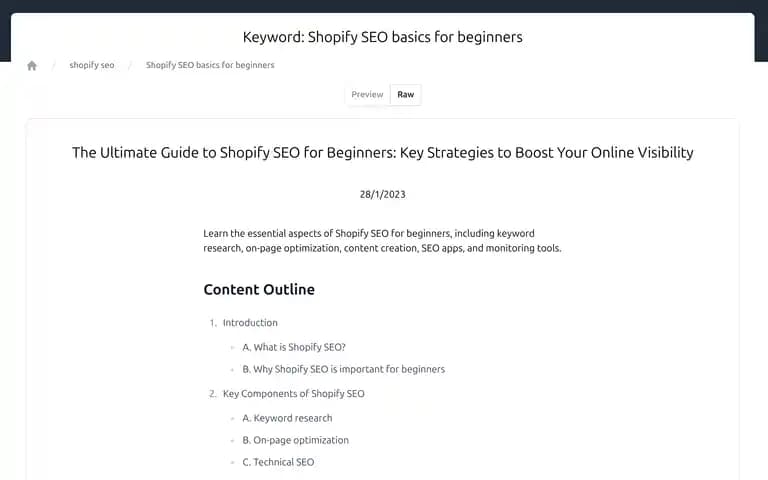
Task: Select 'B. On-page optimization' outline item
Action: coord(296,440)
